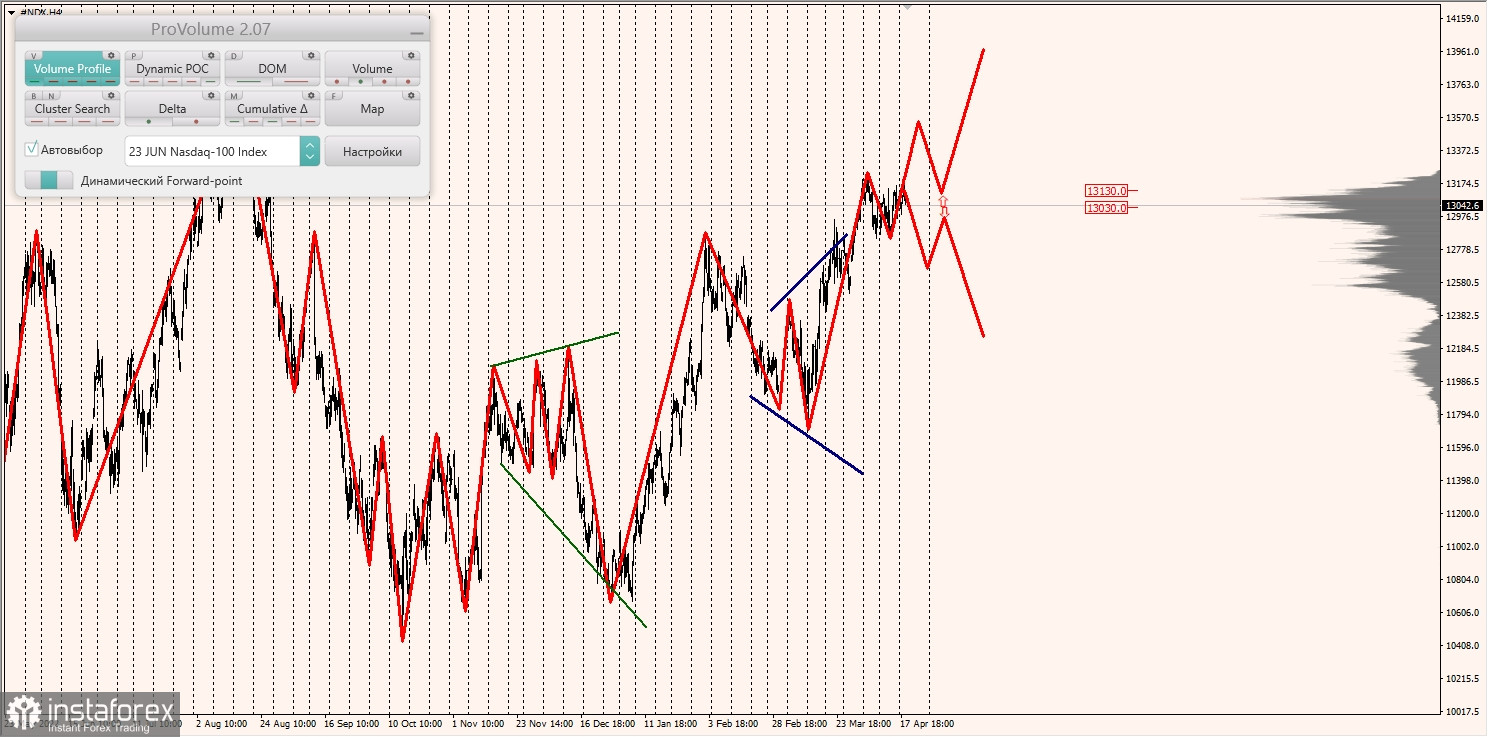The image size is (1488, 737).
Task: Open Cluster Search settings gear
Action: point(111,96)
